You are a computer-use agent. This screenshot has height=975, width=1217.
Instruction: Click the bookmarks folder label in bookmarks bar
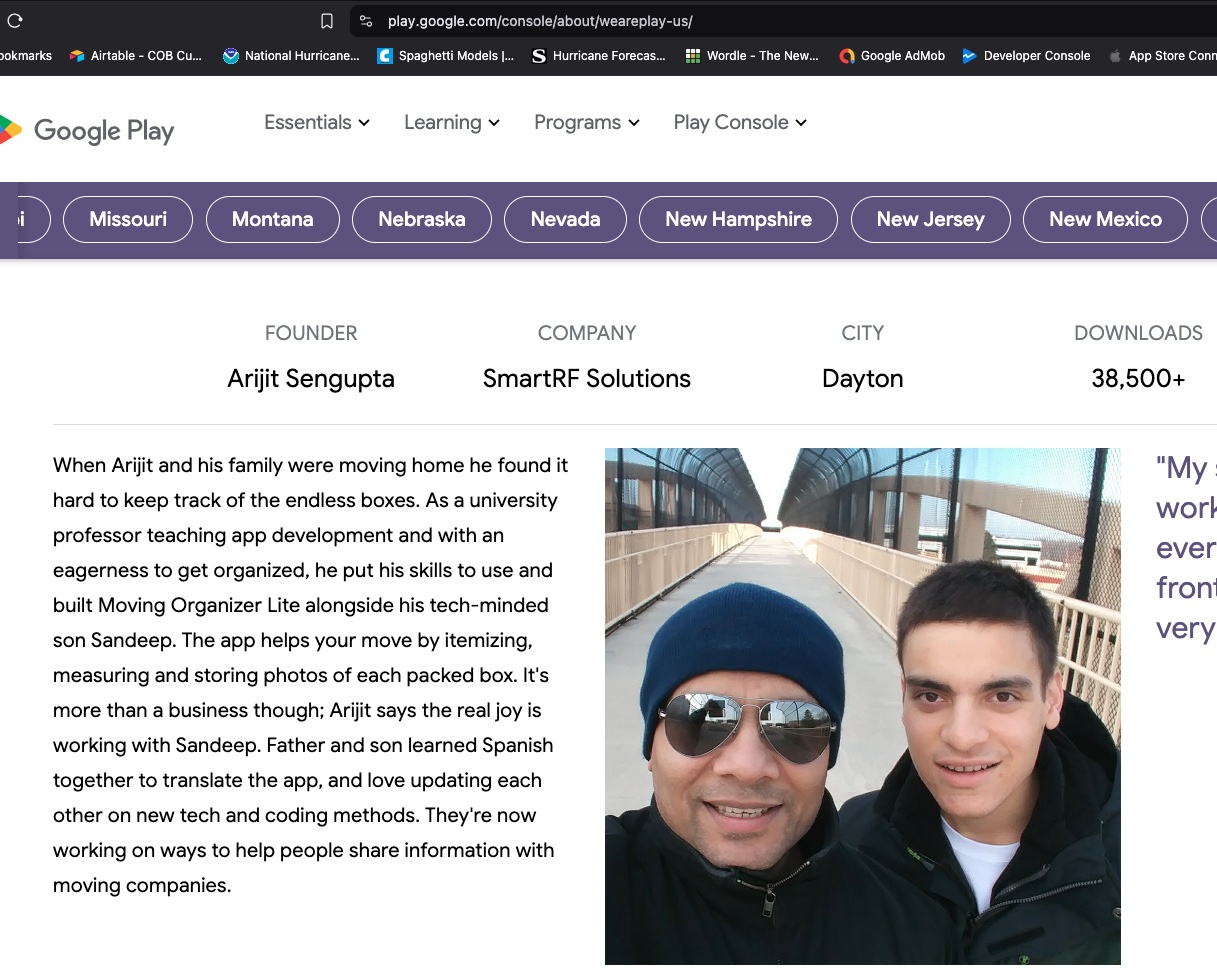tap(26, 56)
